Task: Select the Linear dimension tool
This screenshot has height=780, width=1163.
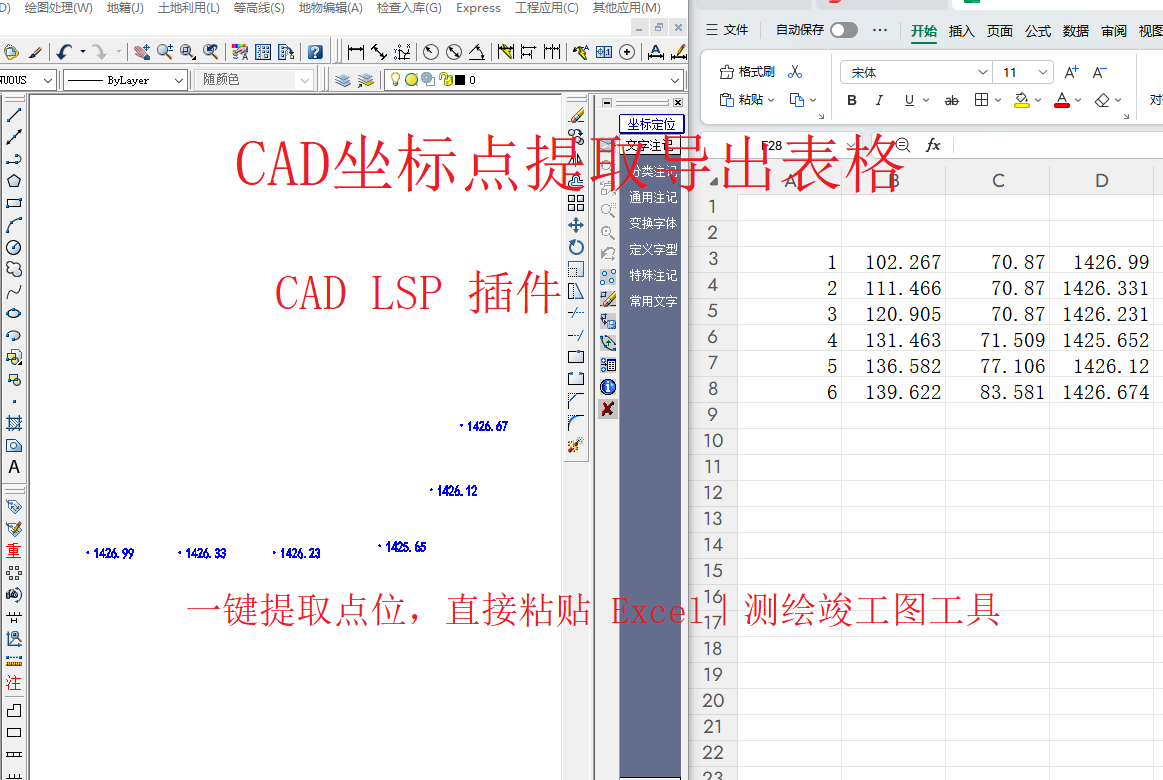Action: [355, 51]
